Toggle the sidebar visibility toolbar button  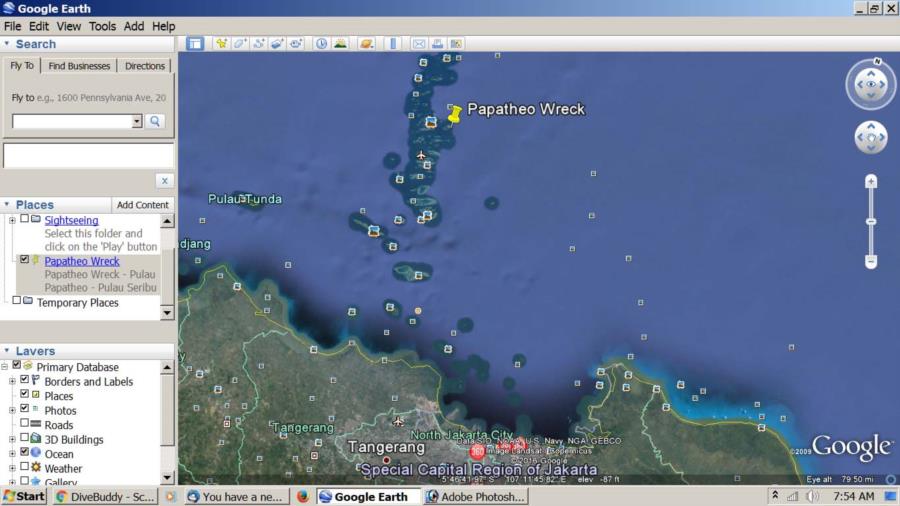(195, 44)
